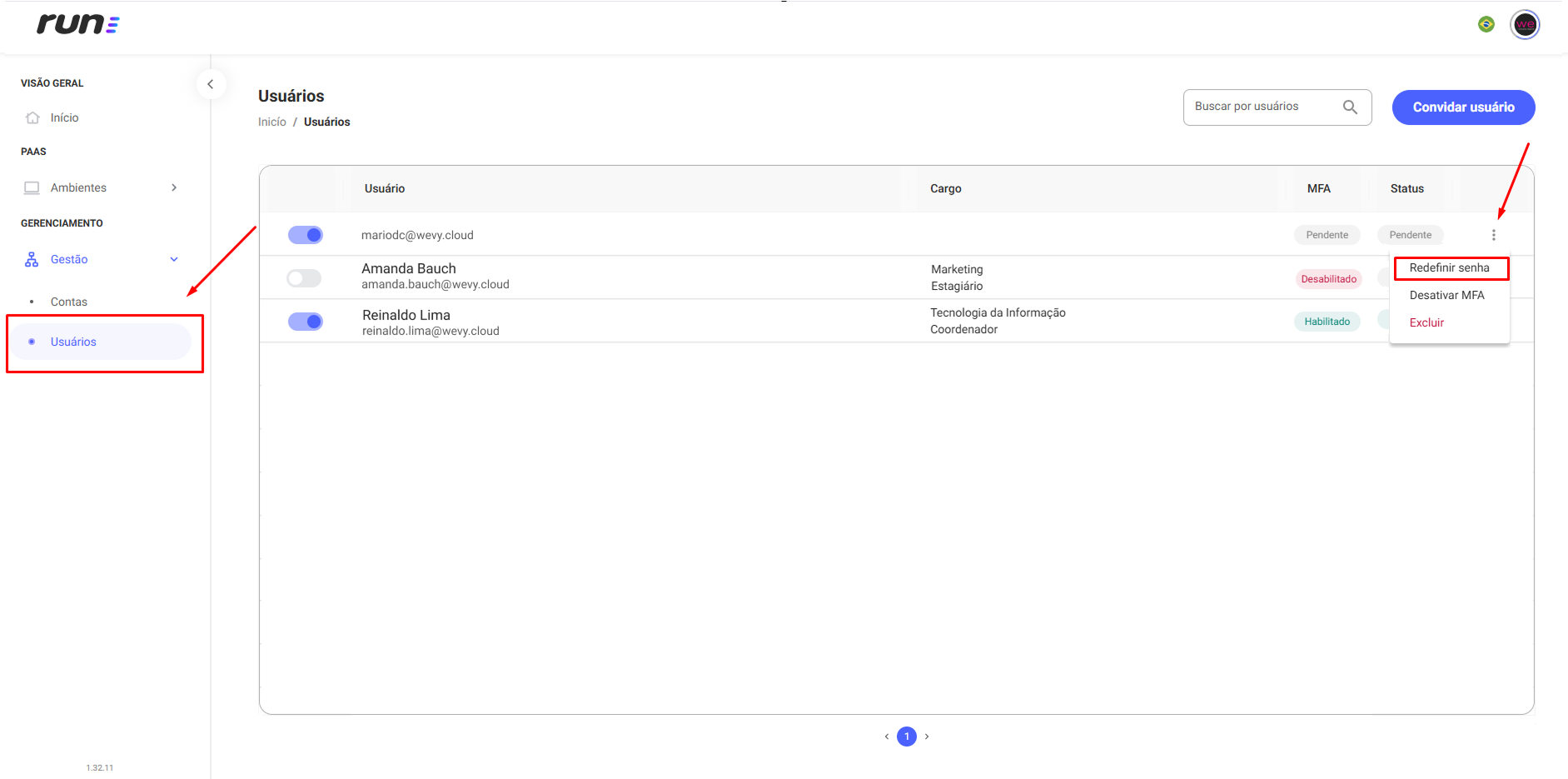
Task: Select page 1 in the pagination
Action: click(x=907, y=737)
